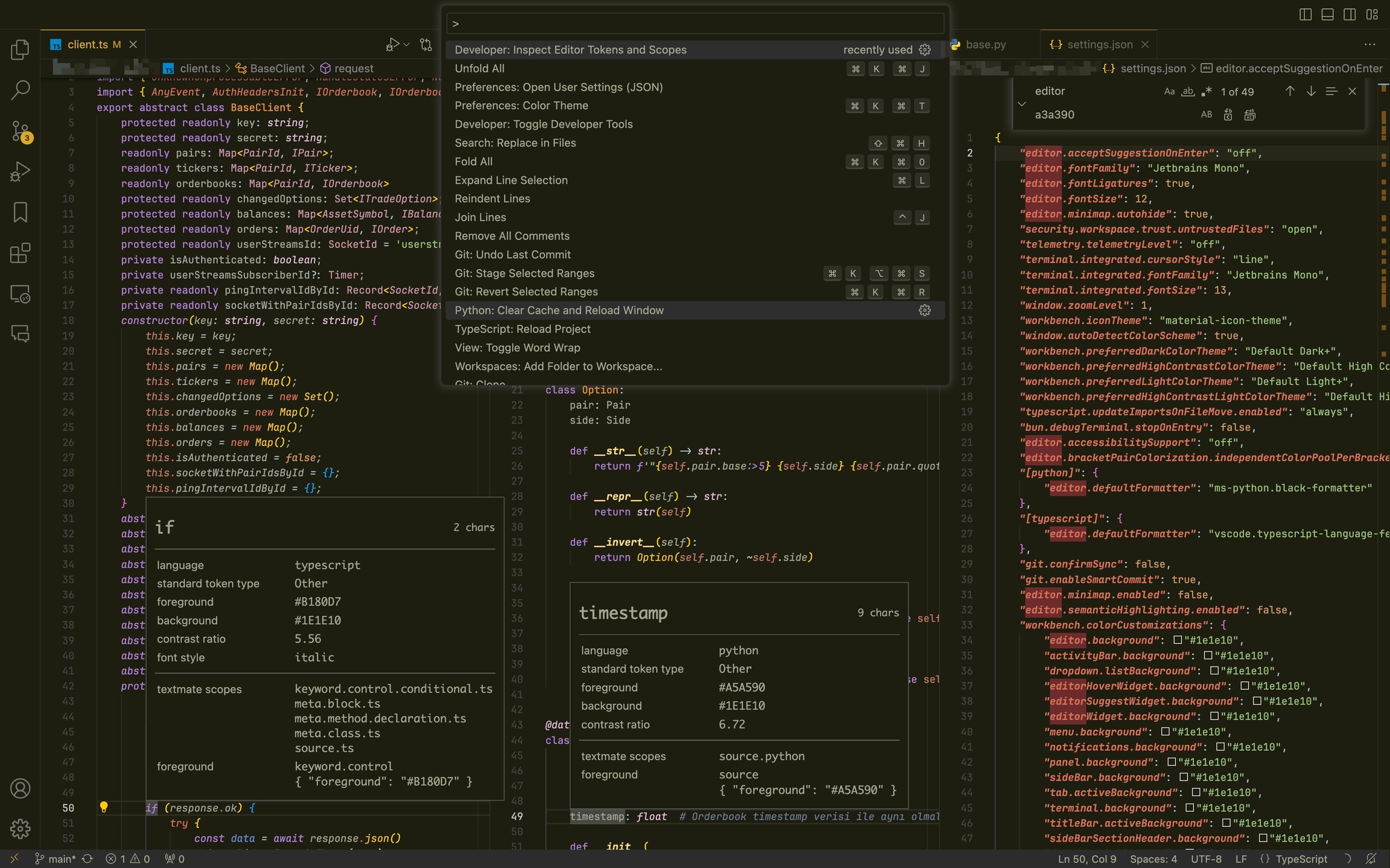
Task: Collapse the replace row in find widget
Action: pyautogui.click(x=1021, y=103)
